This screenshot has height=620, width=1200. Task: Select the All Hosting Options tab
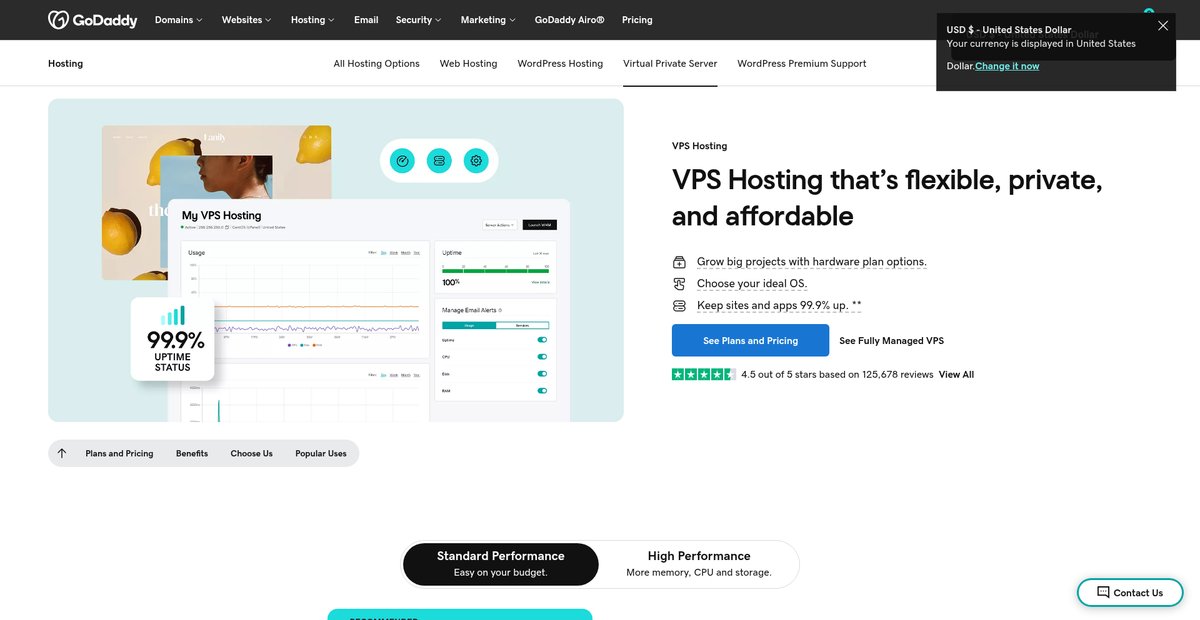377,63
